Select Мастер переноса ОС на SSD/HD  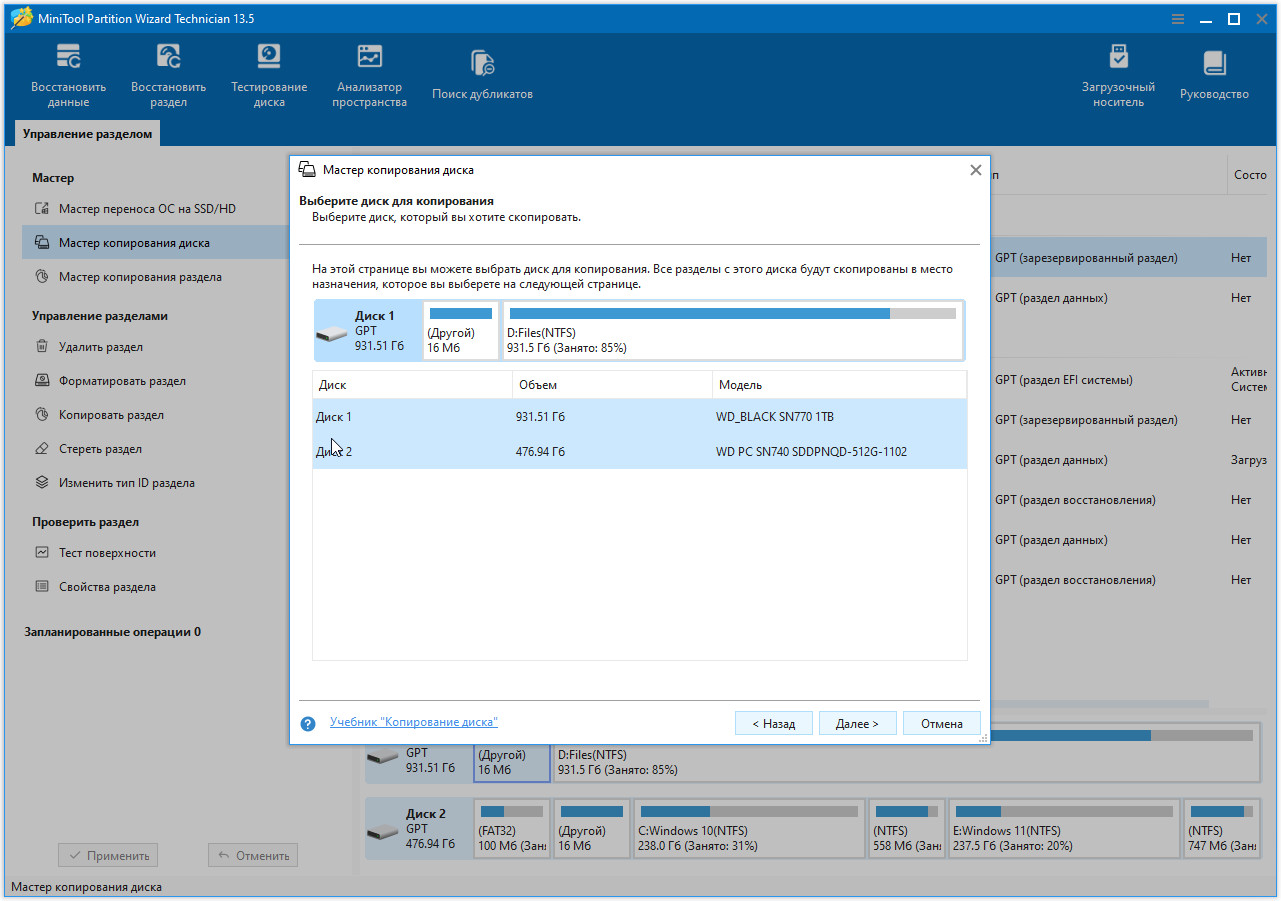click(147, 209)
